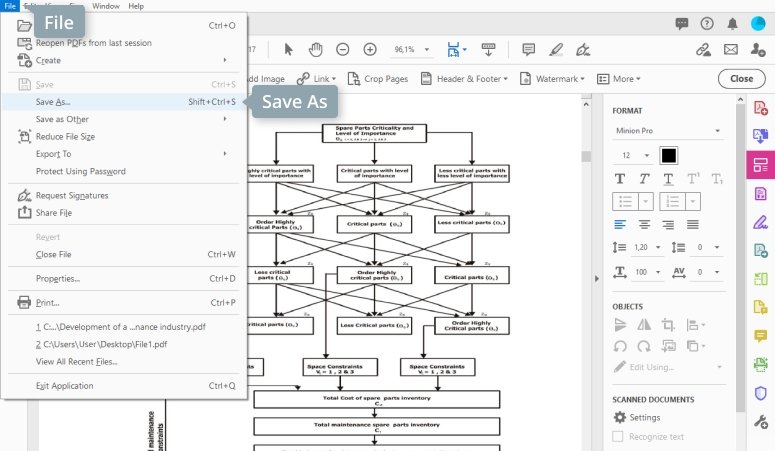Choose Save As from File menu

pos(53,101)
